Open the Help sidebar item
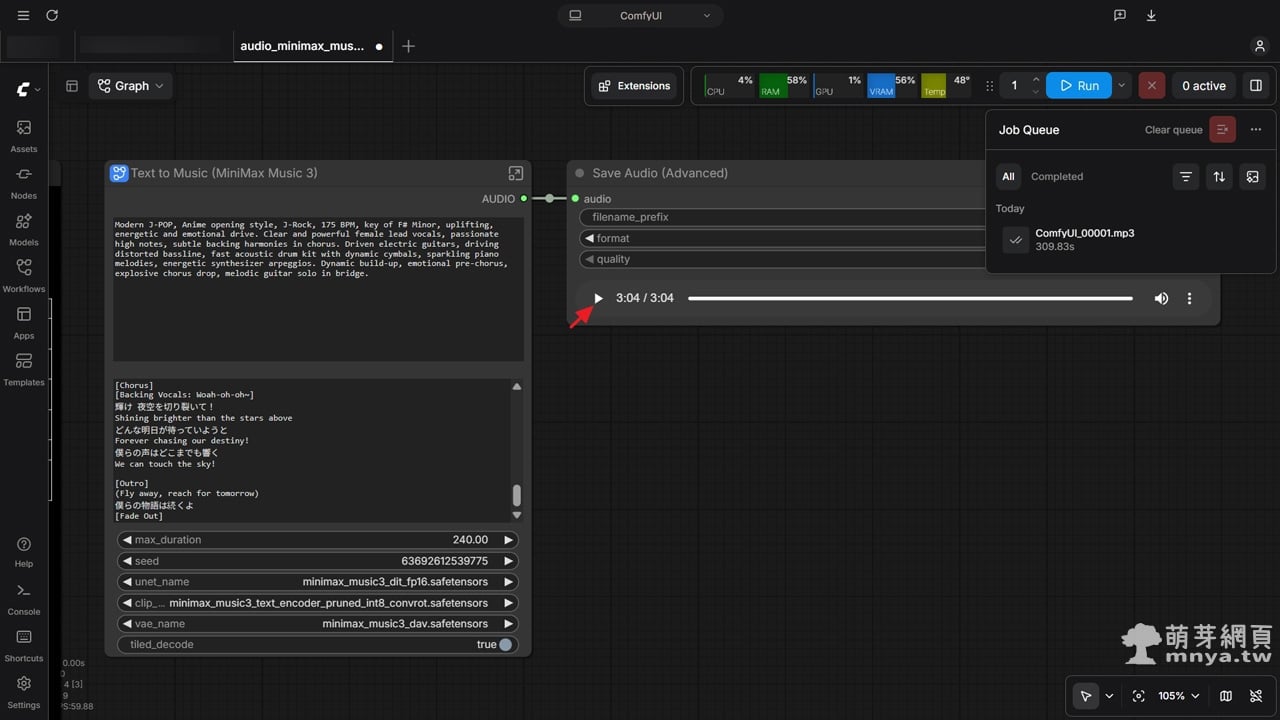Viewport: 1280px width, 720px height. (24, 552)
